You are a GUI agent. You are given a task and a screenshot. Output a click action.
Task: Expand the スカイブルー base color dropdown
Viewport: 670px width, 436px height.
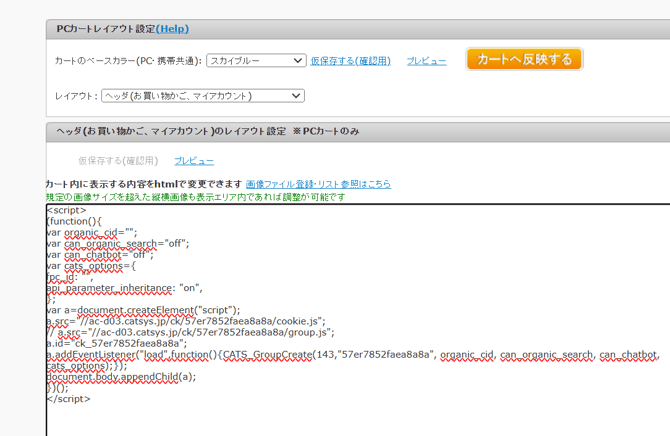tap(255, 61)
